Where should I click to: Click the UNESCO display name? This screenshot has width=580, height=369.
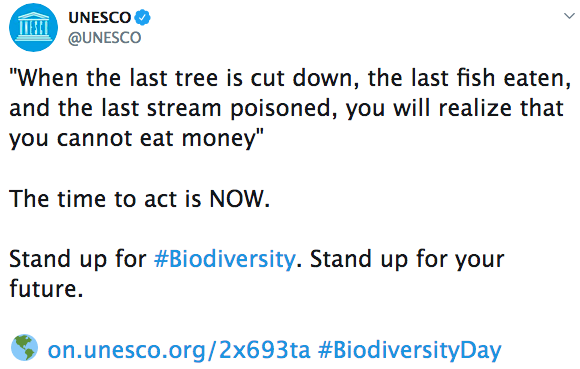click(x=100, y=17)
